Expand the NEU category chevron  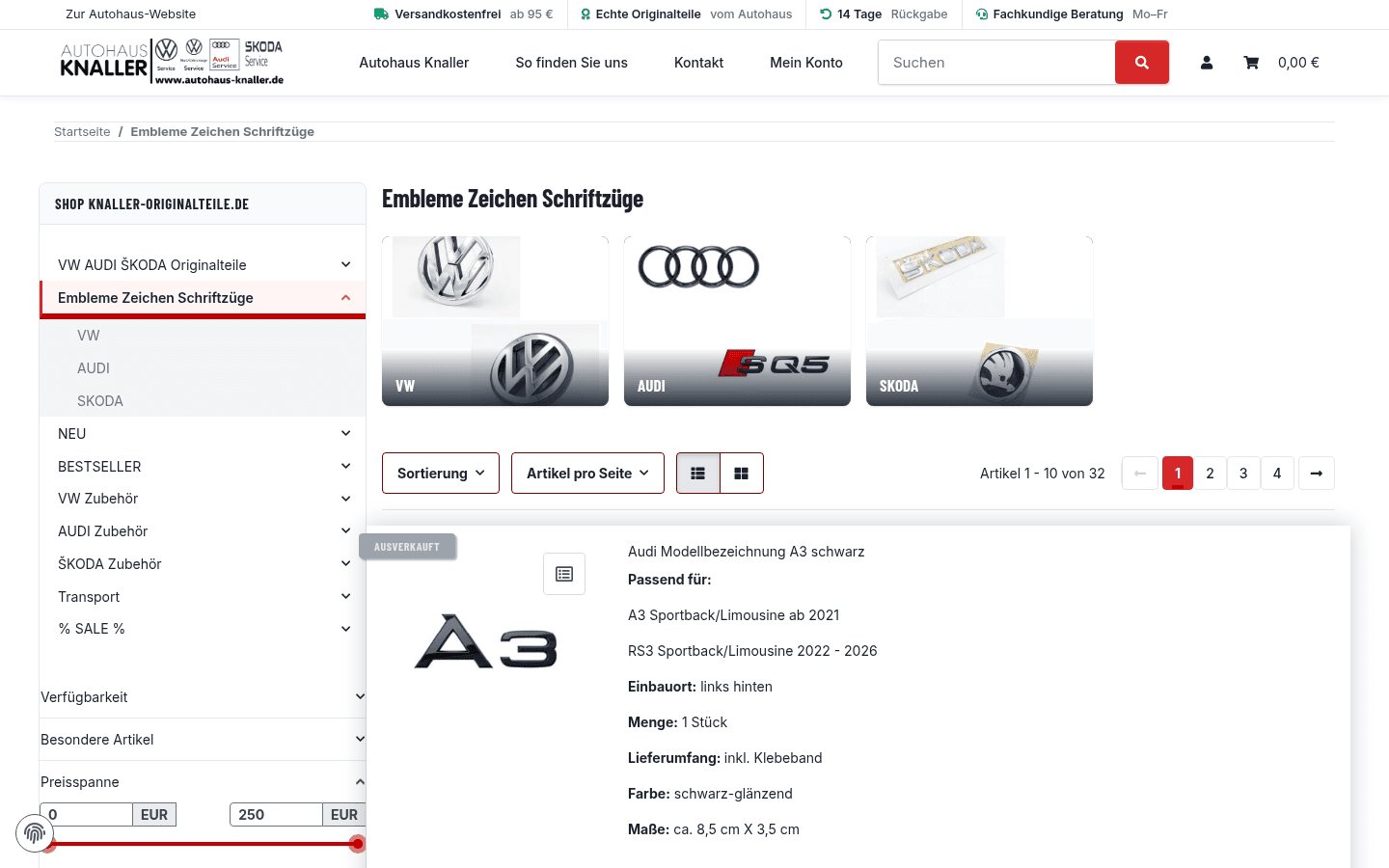[x=345, y=434]
